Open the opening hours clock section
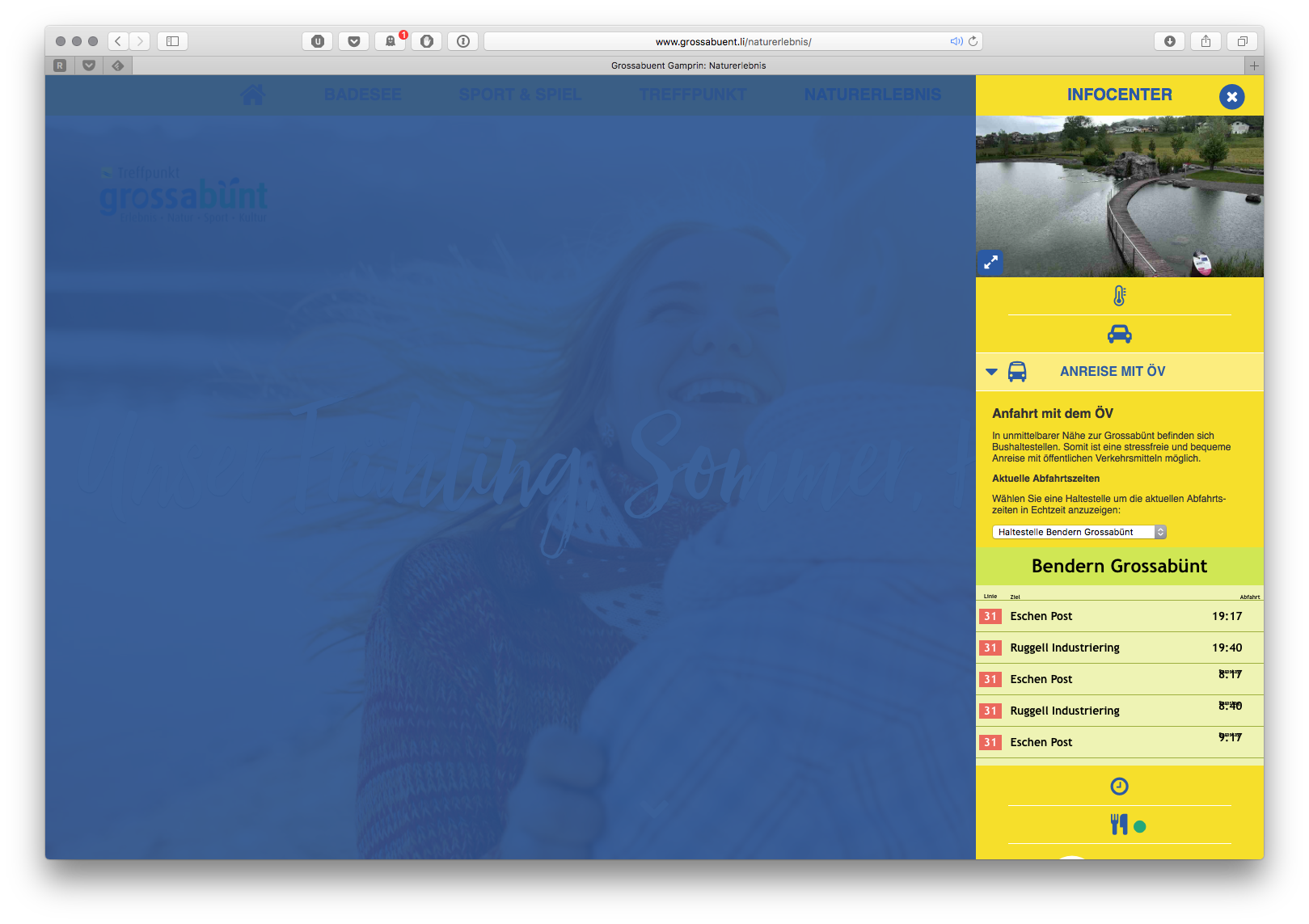 (1119, 786)
